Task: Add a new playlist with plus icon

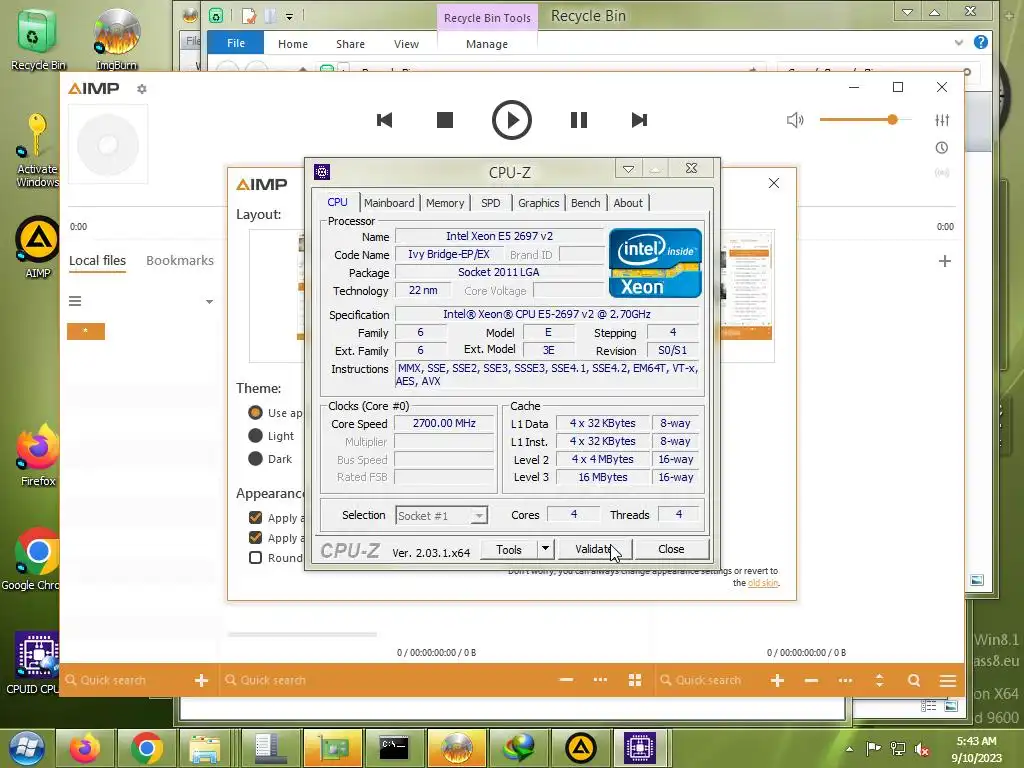Action: click(944, 261)
